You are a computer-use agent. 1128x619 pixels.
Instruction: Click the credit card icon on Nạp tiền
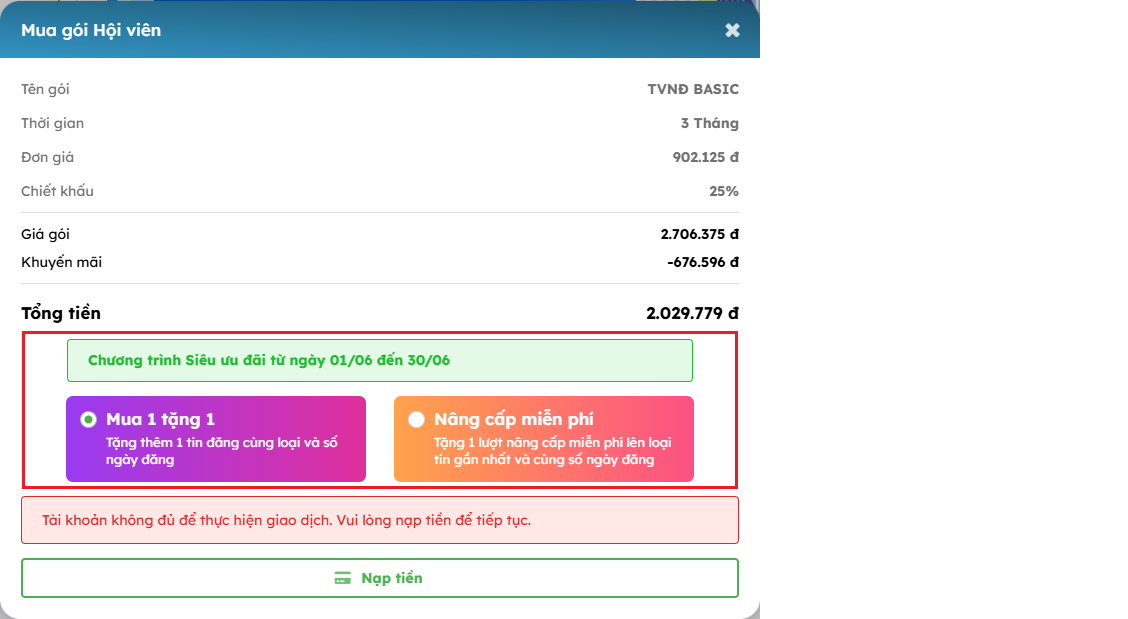pyautogui.click(x=343, y=578)
